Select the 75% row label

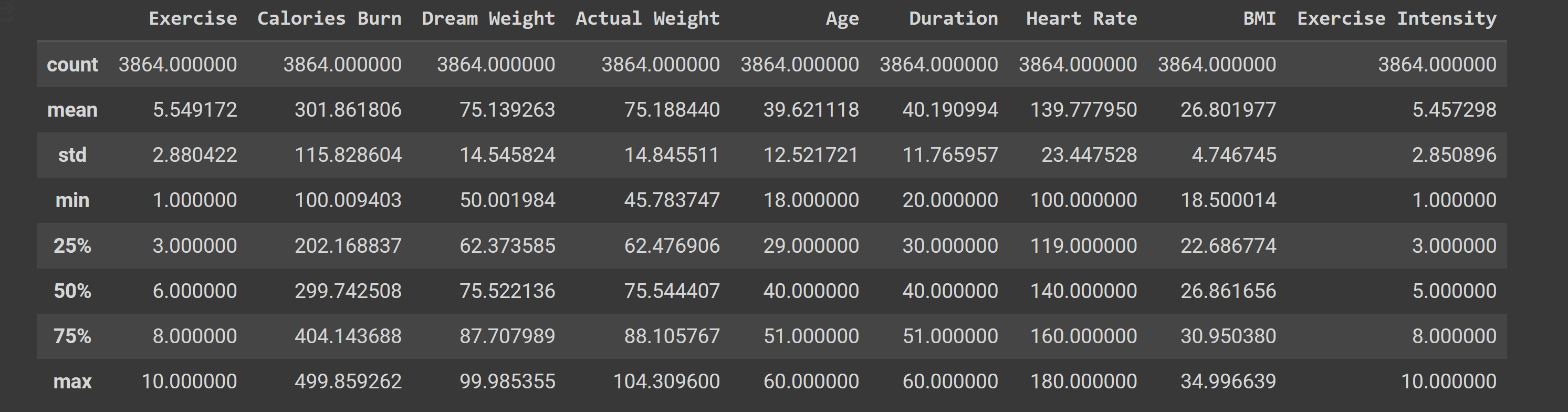click(x=72, y=336)
